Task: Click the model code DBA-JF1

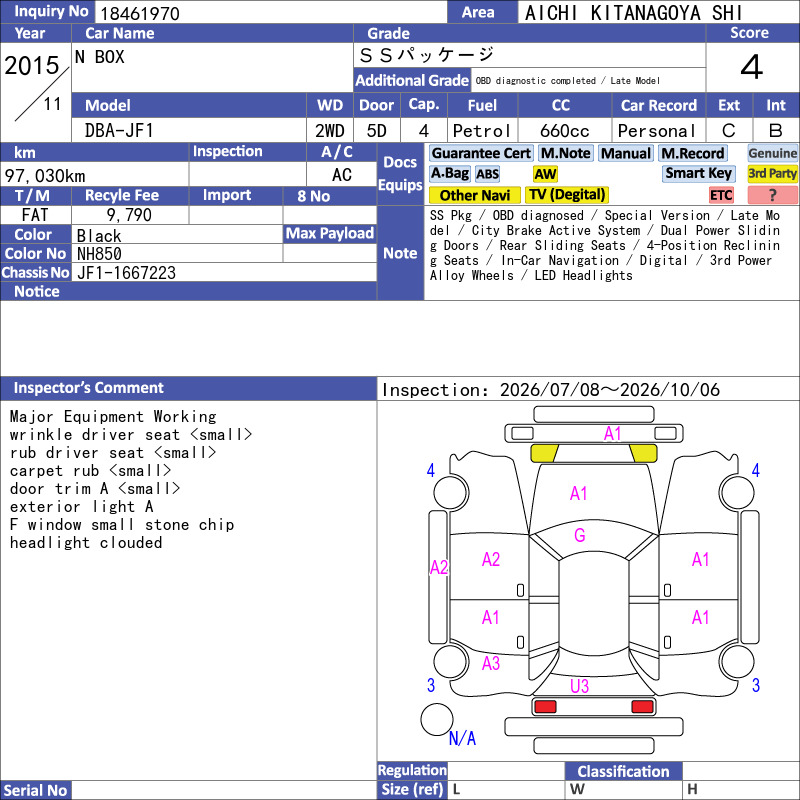Action: click(119, 131)
